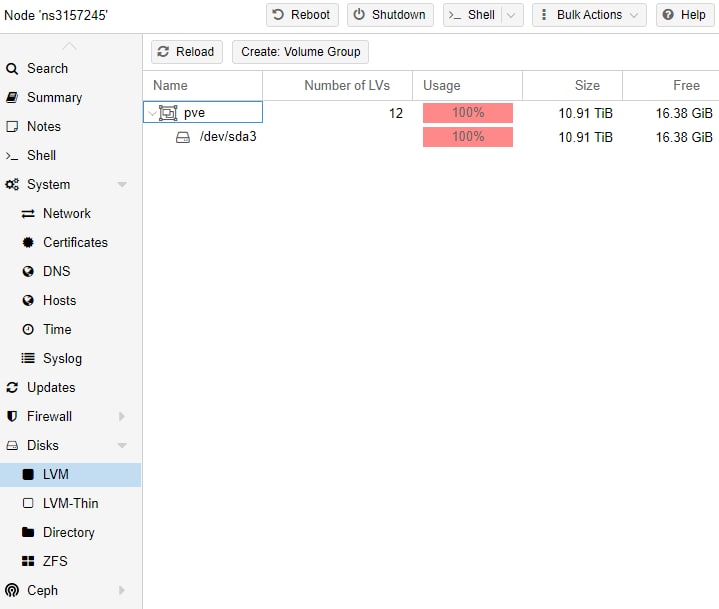The image size is (719, 609).
Task: Click the Help question mark icon
Action: tap(668, 15)
